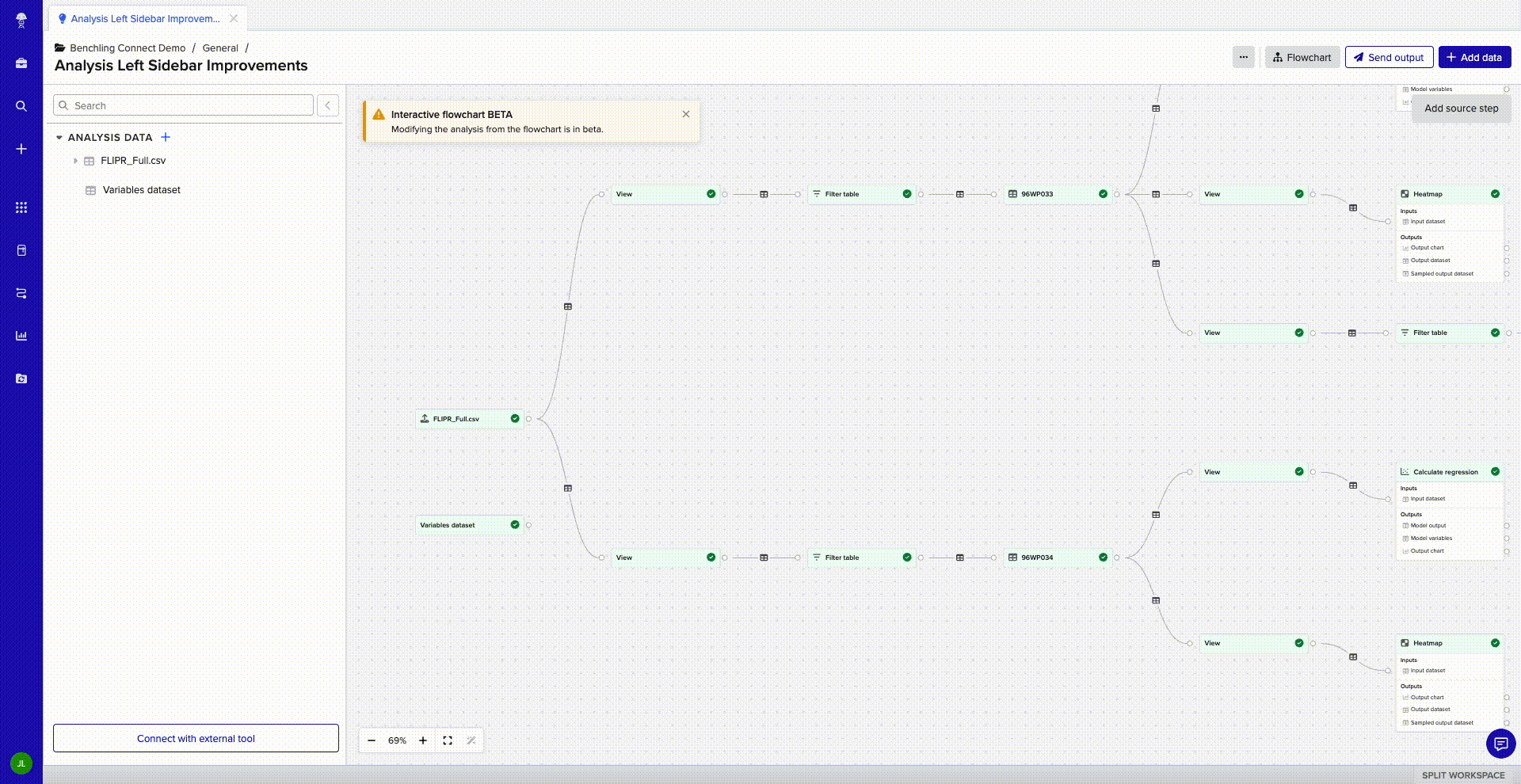Click Connect with external tool
Viewport: 1521px width, 784px height.
click(x=195, y=738)
